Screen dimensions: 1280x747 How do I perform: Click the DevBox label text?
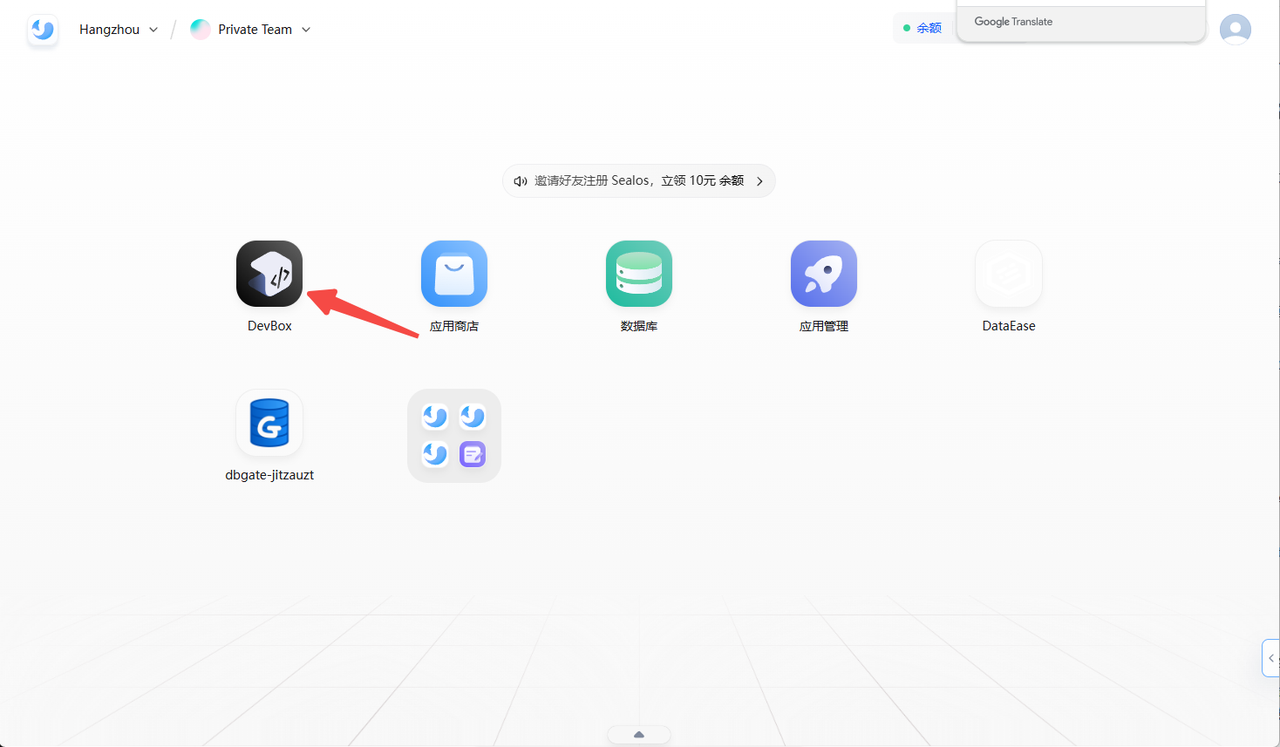[270, 326]
